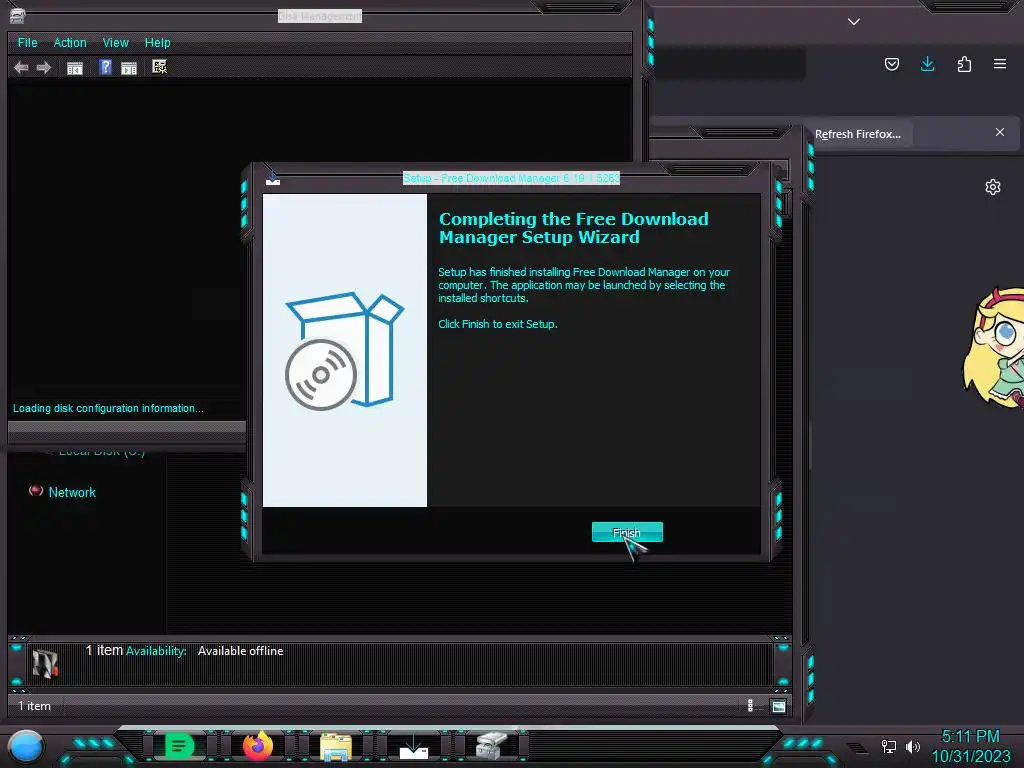1024x768 pixels.
Task: Open Free Download Manager setup taskbar icon
Action: (413, 746)
